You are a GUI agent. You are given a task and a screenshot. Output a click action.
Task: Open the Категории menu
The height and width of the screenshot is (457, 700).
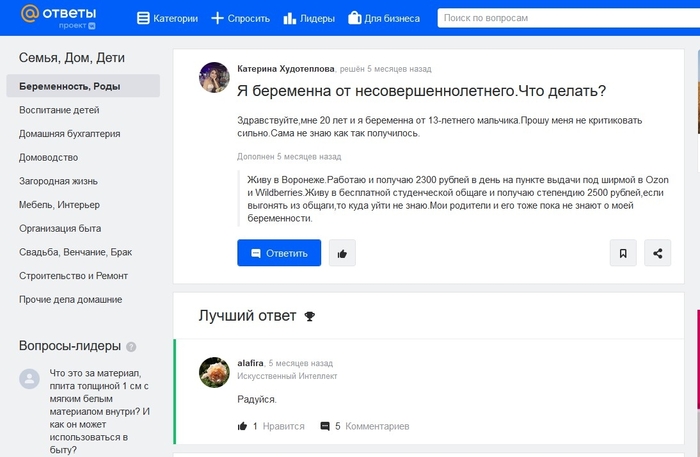pos(167,18)
